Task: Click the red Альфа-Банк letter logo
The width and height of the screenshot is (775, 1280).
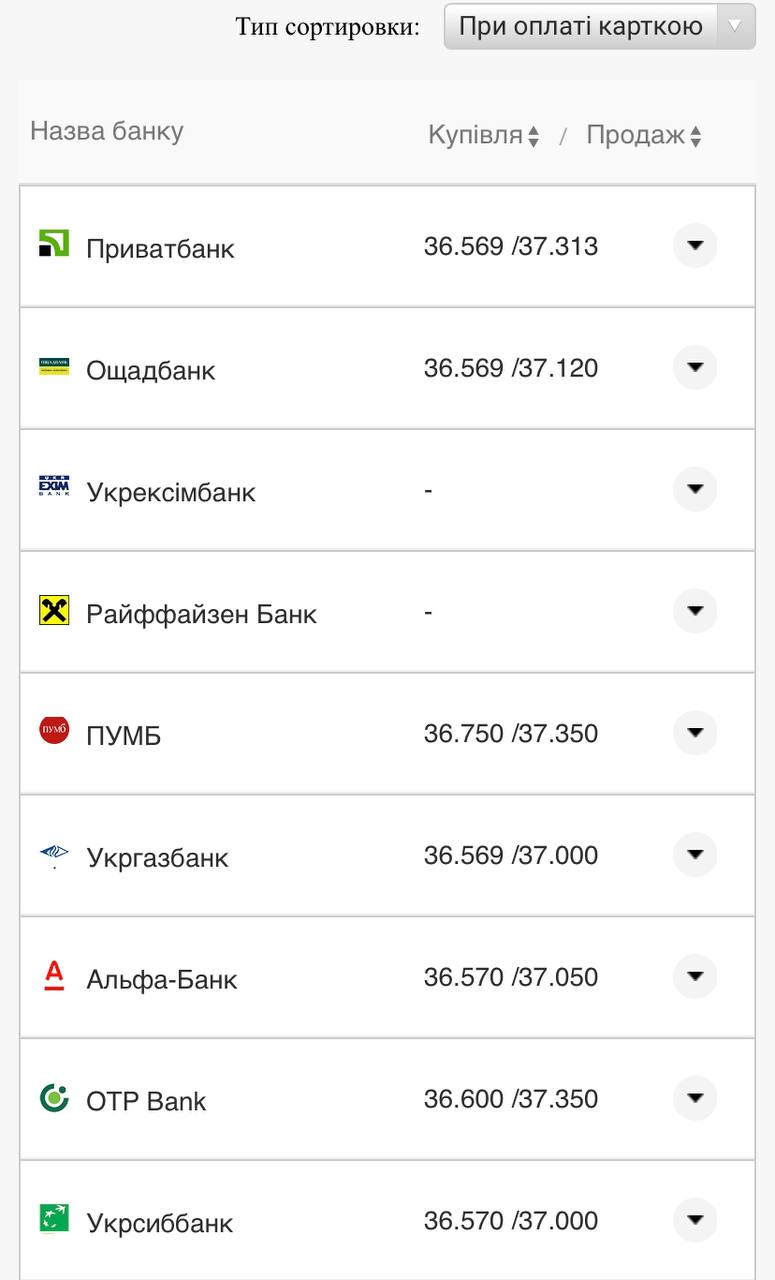Action: tap(54, 975)
